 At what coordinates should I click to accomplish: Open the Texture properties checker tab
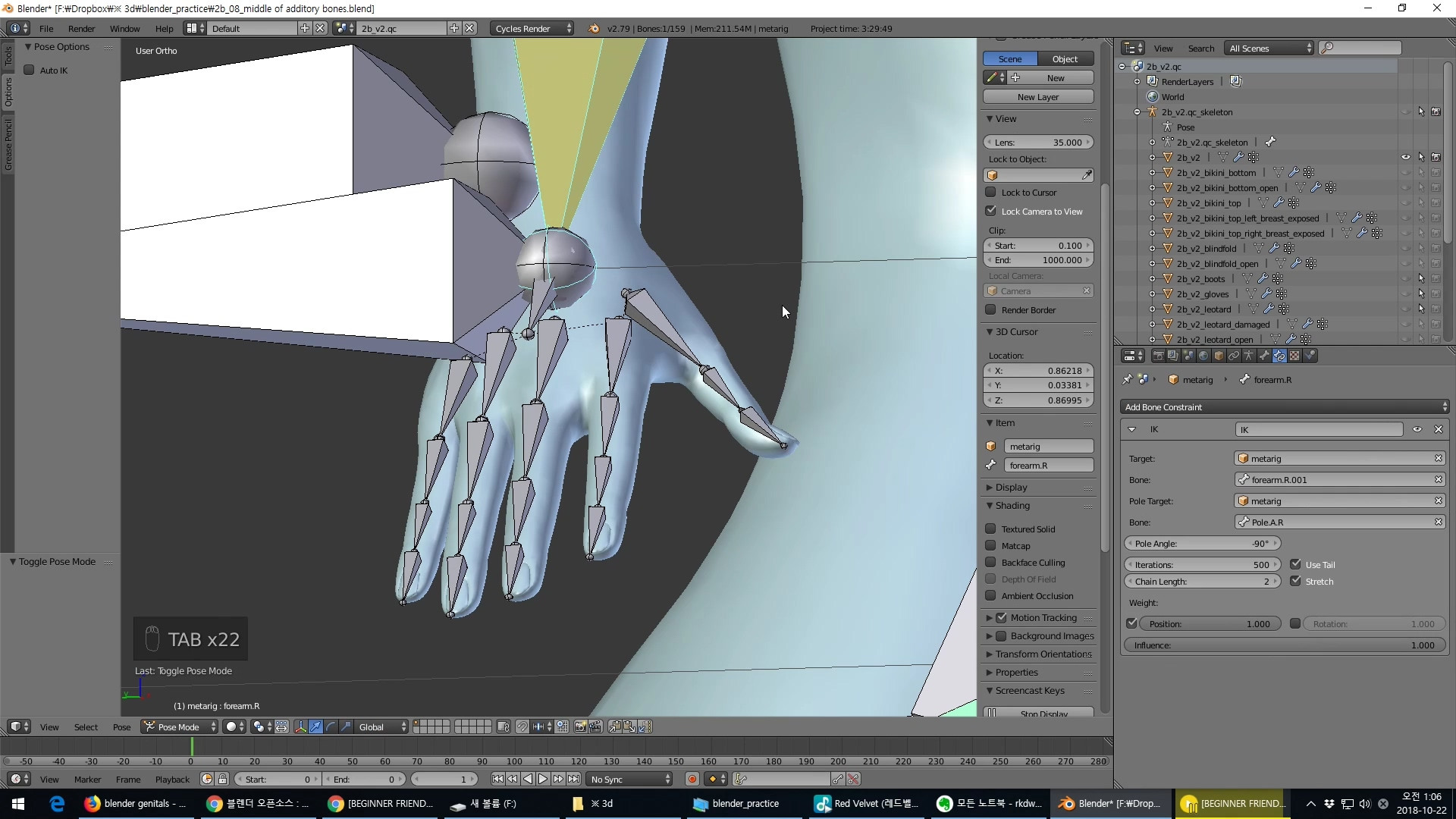pos(1294,356)
